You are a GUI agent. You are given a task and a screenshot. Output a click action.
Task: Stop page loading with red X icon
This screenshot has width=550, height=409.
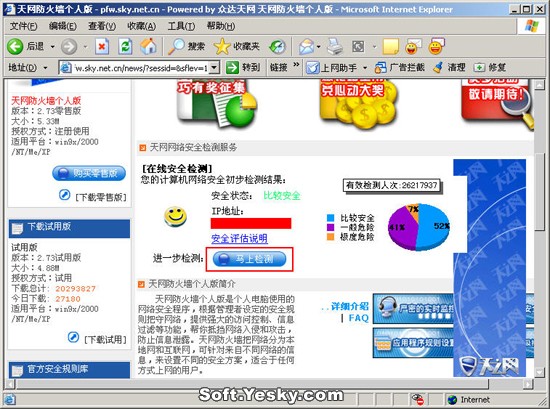(102, 46)
